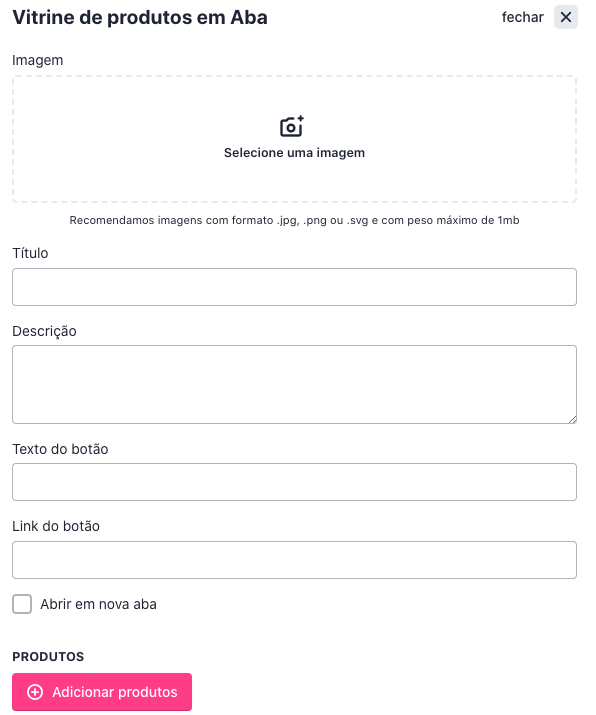This screenshot has height=715, width=596.
Task: Click the "fechar" text link
Action: pyautogui.click(x=523, y=17)
